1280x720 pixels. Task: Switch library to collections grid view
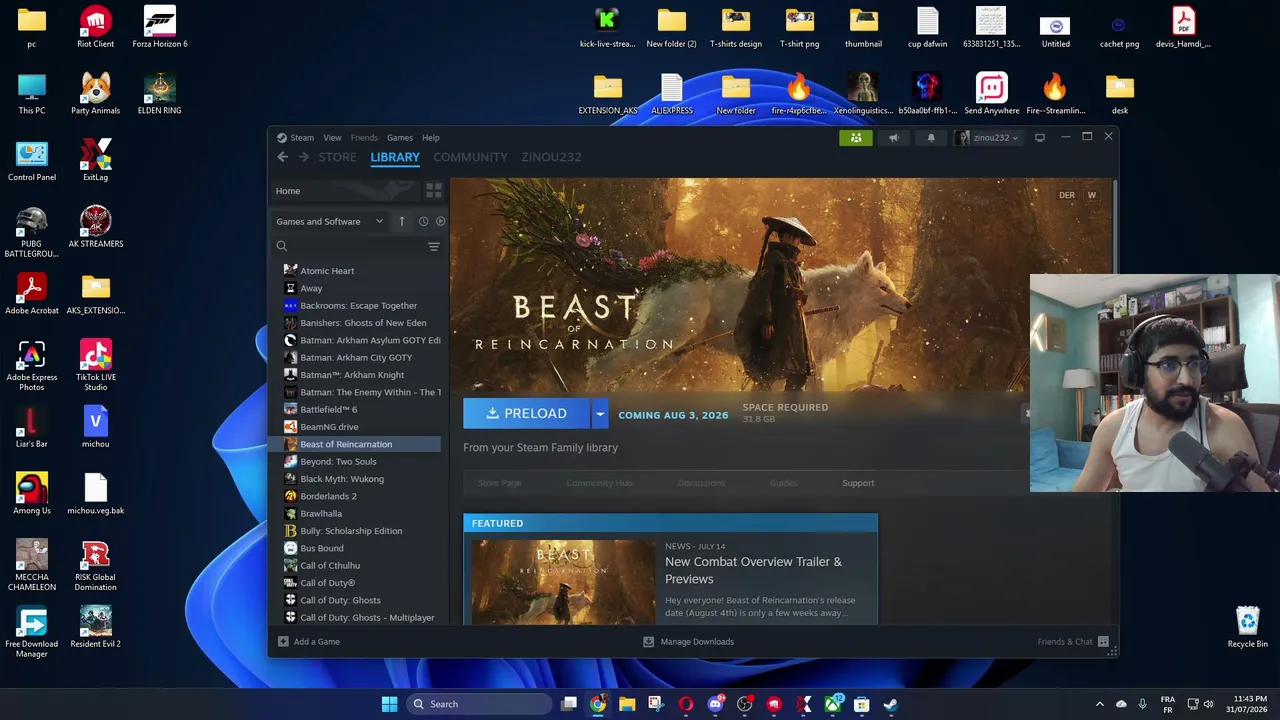click(434, 191)
